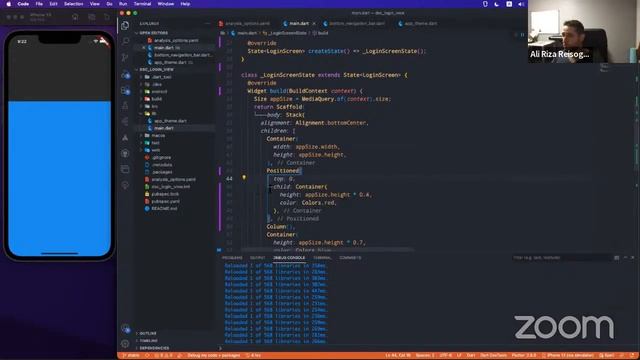The width and height of the screenshot is (640, 360).
Task: Open Explorer more actions ellipsis
Action: pyautogui.click(x=207, y=24)
